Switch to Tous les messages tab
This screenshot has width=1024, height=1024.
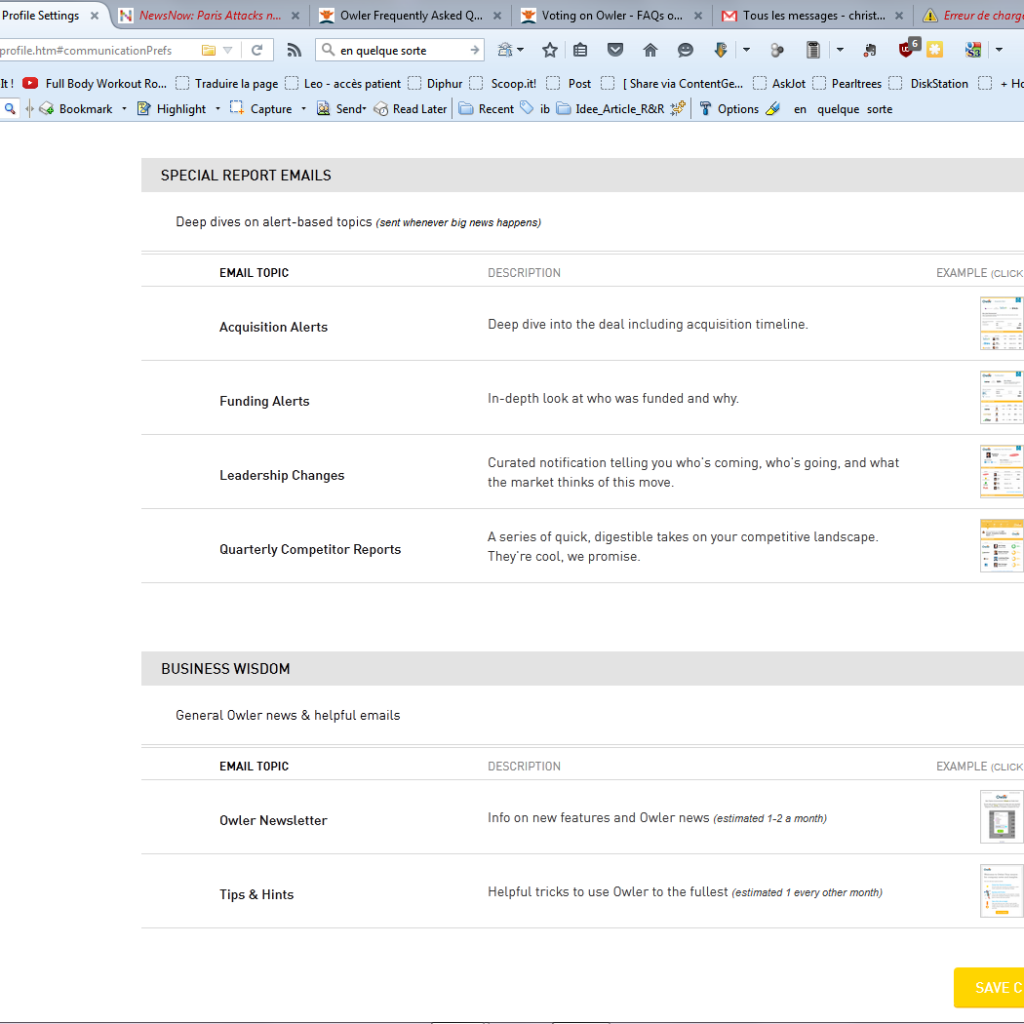click(814, 15)
